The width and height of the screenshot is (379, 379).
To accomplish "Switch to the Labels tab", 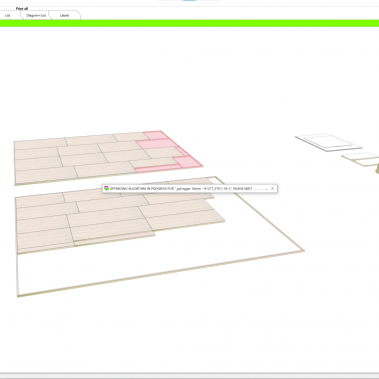I will 65,15.
